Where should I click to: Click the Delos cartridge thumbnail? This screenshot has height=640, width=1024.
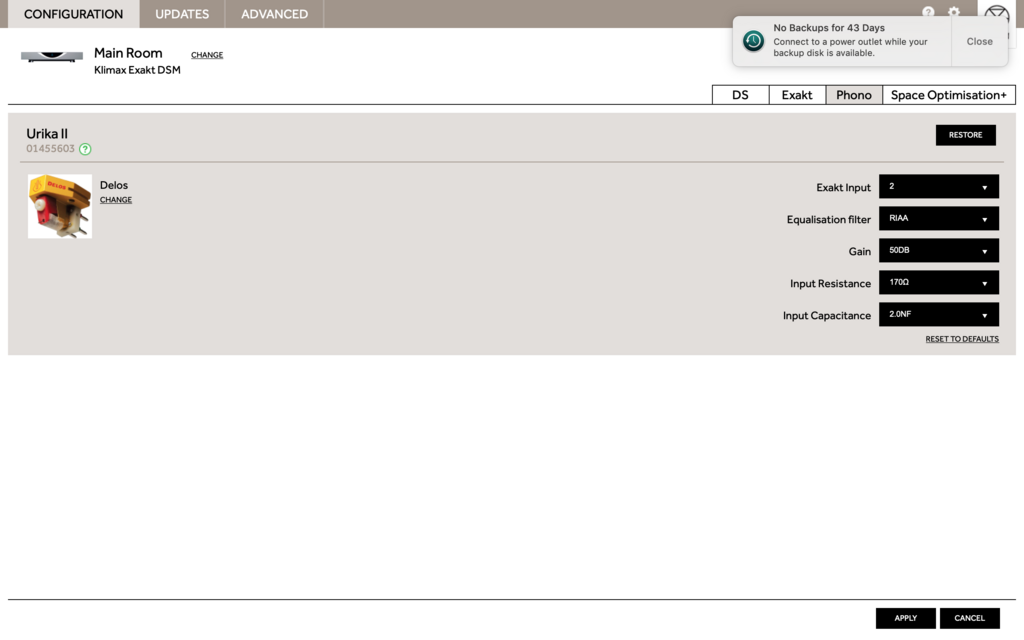59,206
